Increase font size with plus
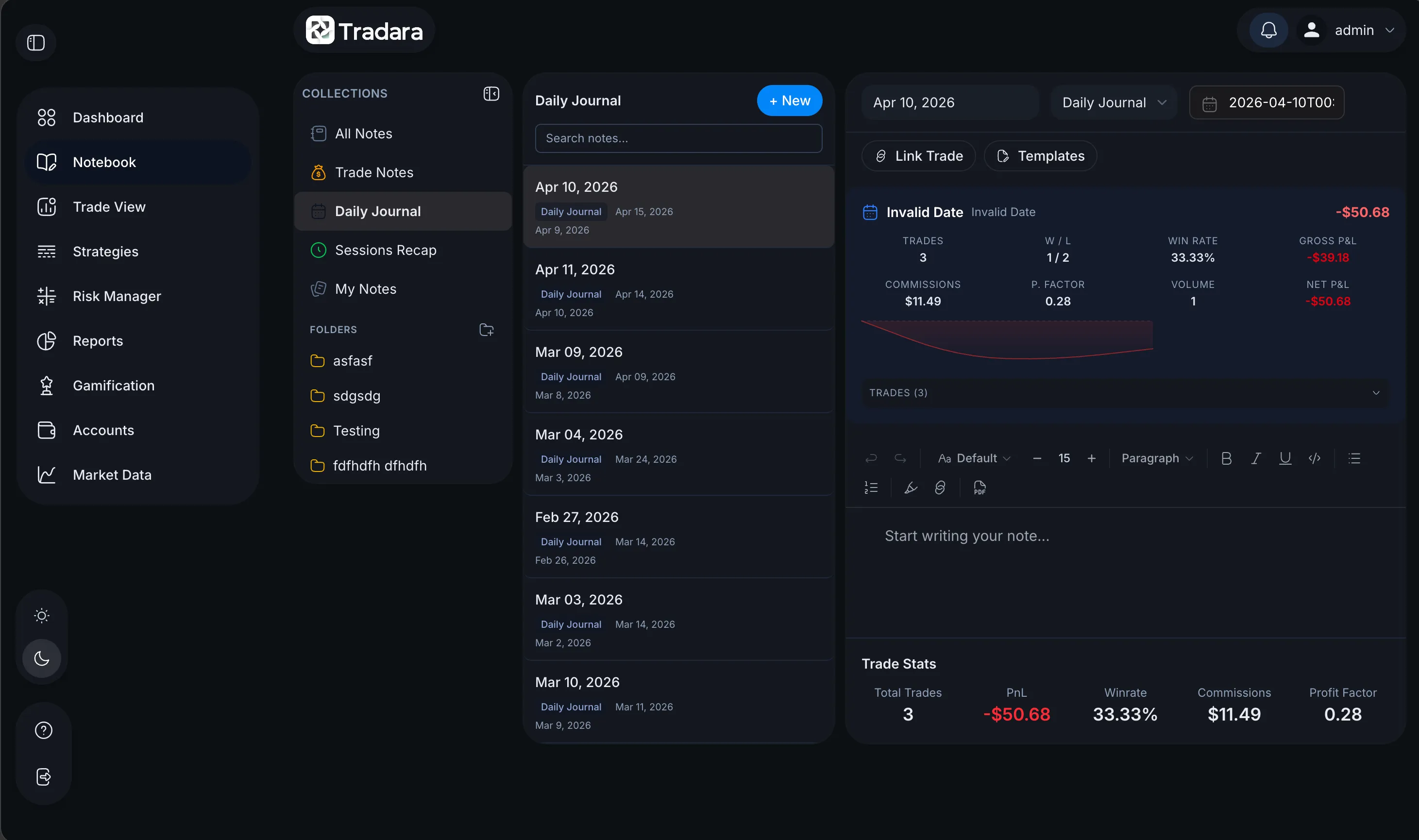Viewport: 1419px width, 840px height. [x=1091, y=458]
